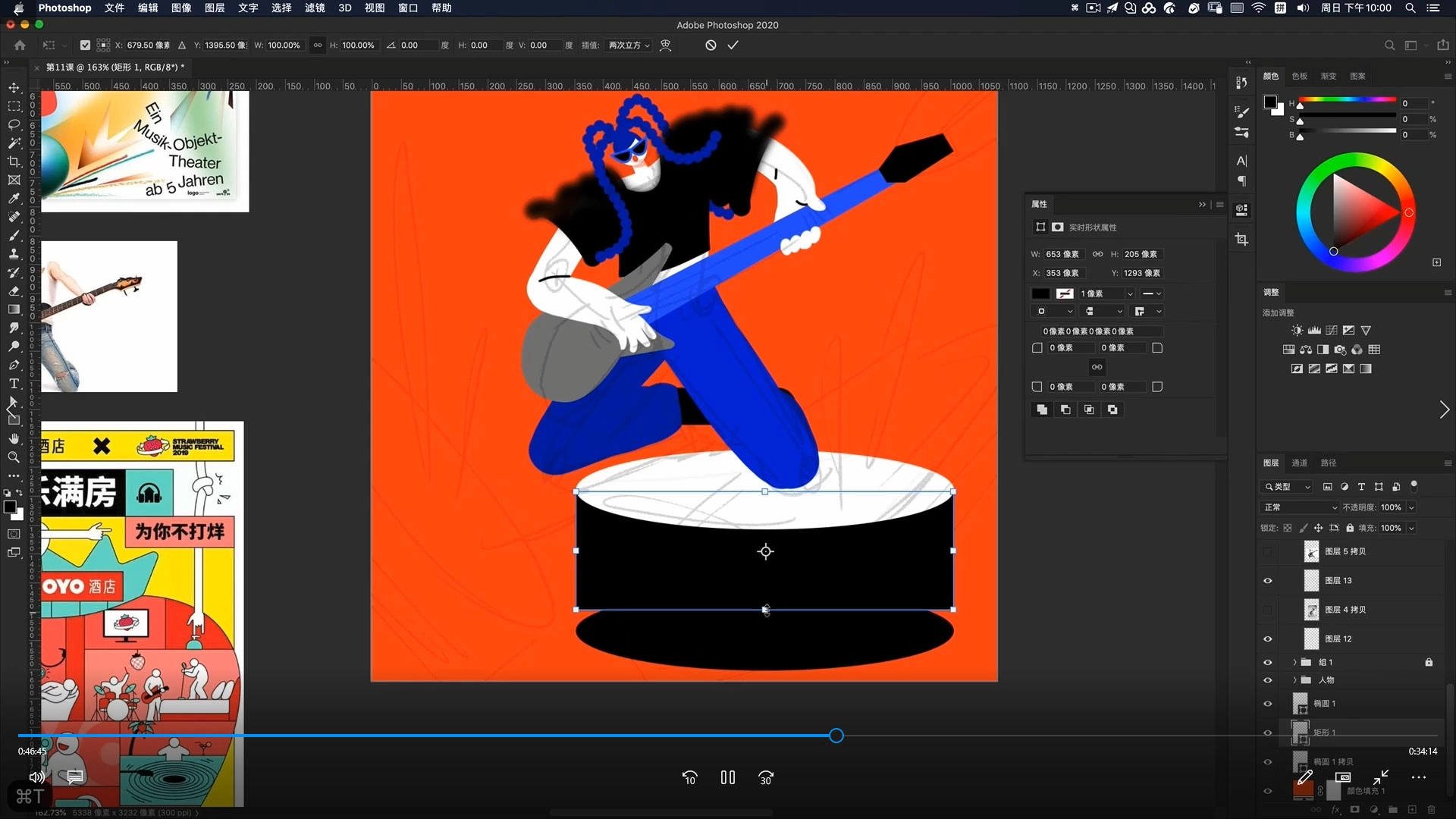The width and height of the screenshot is (1456, 819).
Task: Click the hue ring color wheel
Action: coord(1356,160)
